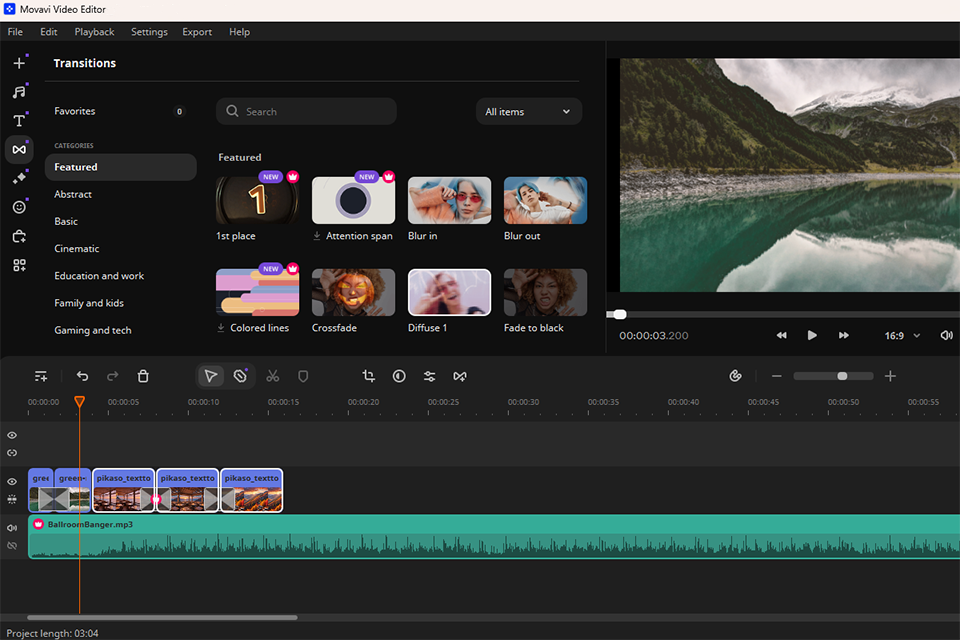
Task: Open the Transition wizard icon
Action: [460, 376]
